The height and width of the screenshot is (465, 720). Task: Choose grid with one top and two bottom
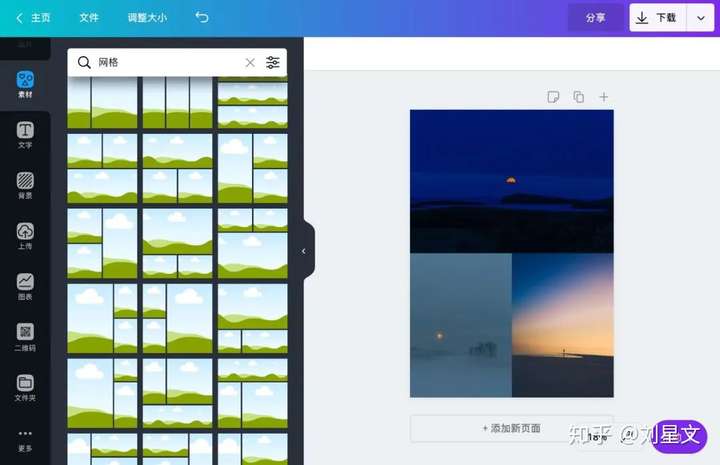(177, 168)
